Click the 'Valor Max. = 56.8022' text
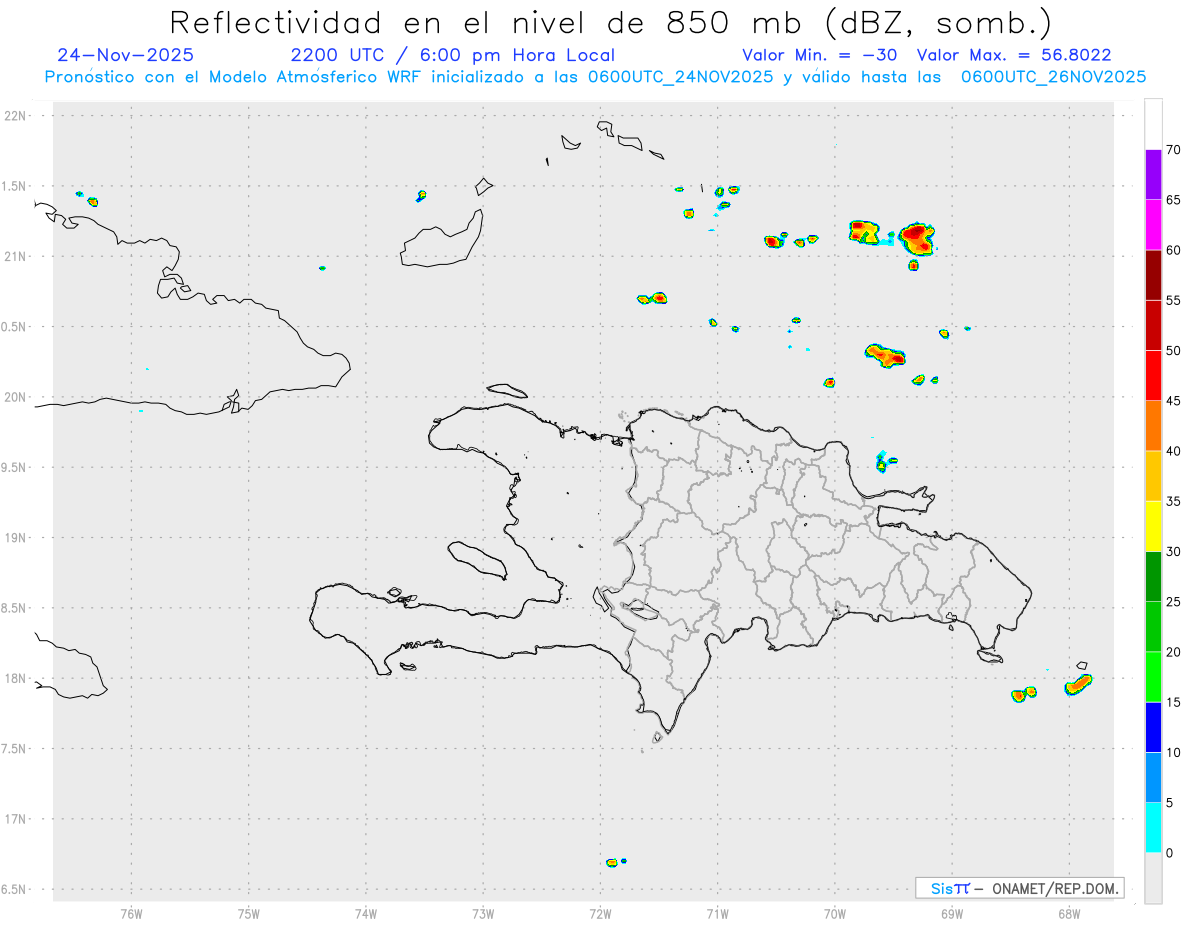 coord(1014,55)
